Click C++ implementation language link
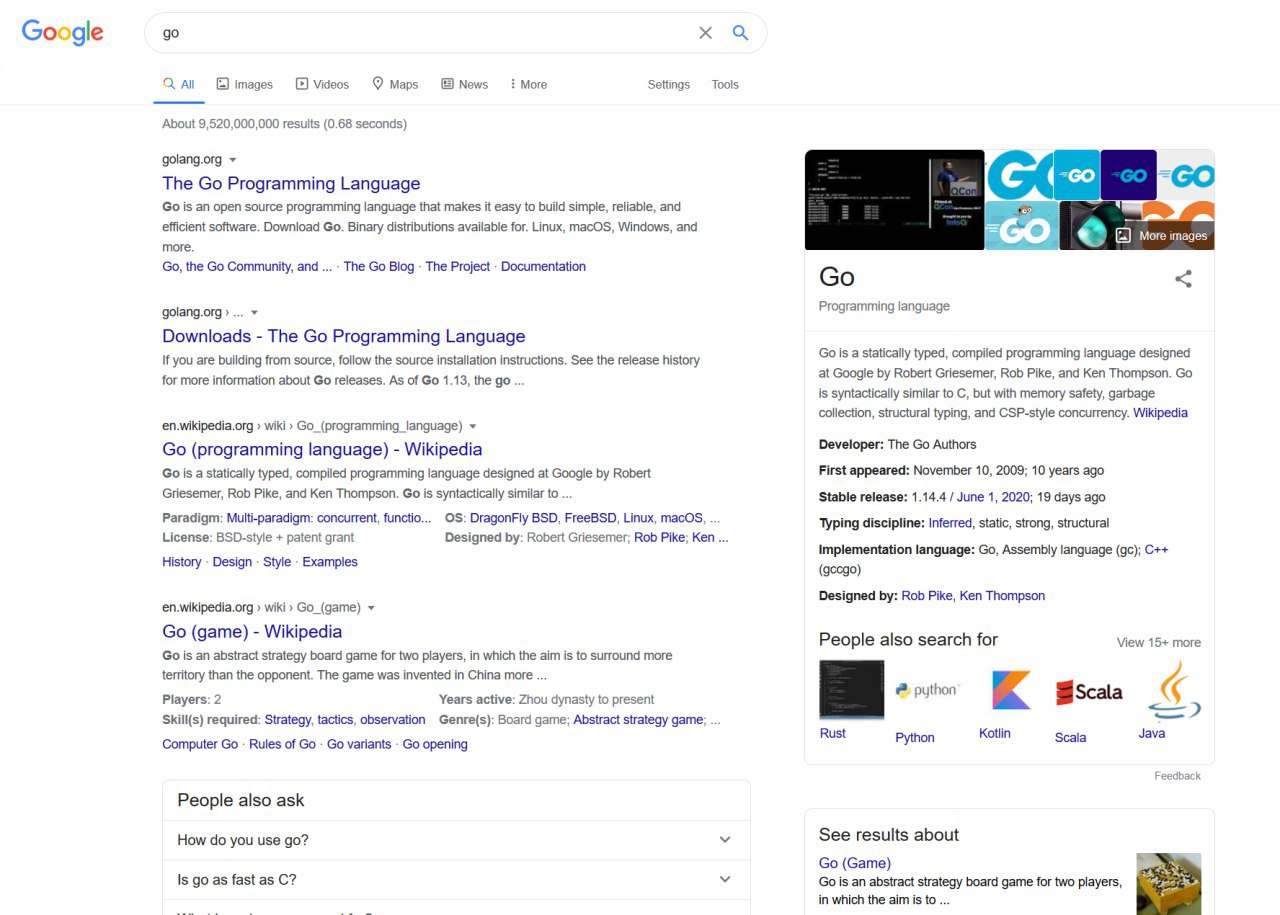1280x915 pixels. 1156,550
